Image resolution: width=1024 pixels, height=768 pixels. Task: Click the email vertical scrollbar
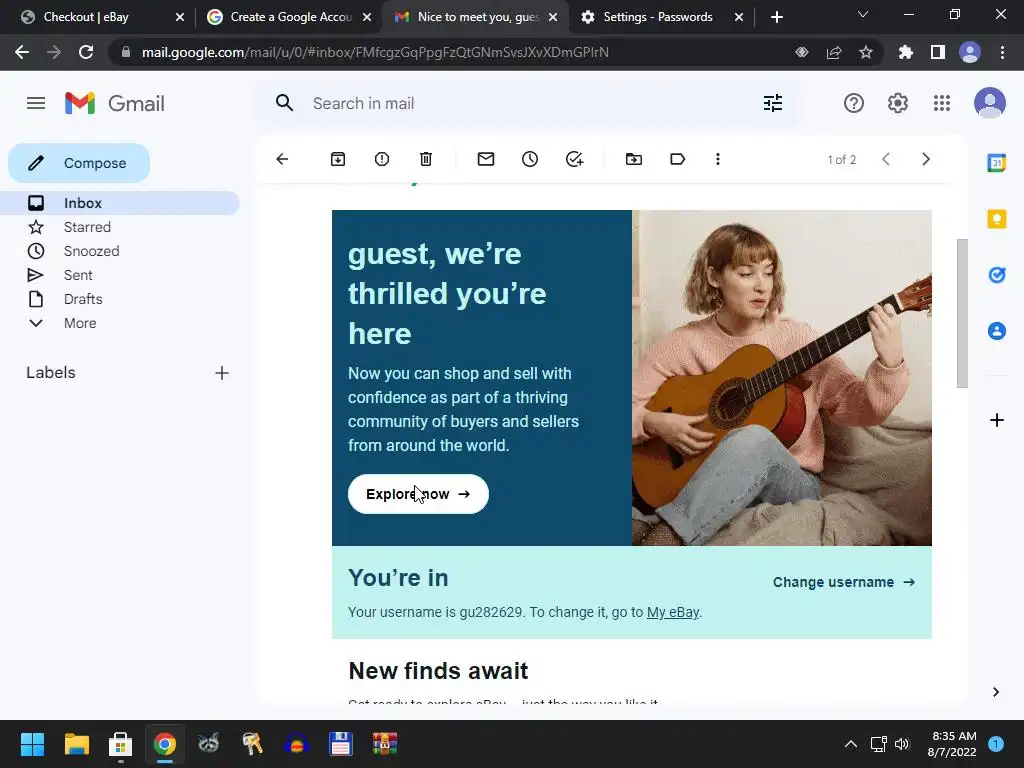962,313
